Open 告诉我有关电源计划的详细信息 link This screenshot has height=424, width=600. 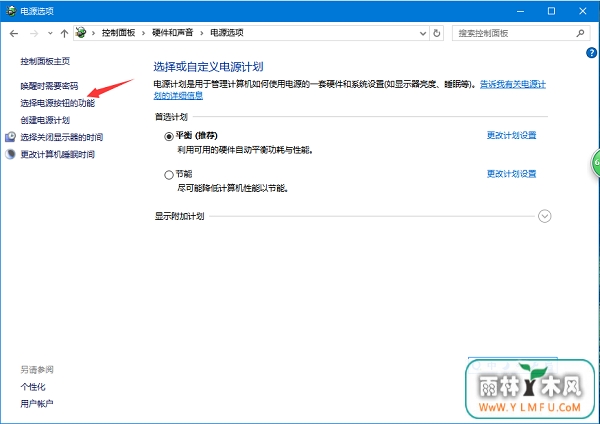pyautogui.click(x=513, y=84)
